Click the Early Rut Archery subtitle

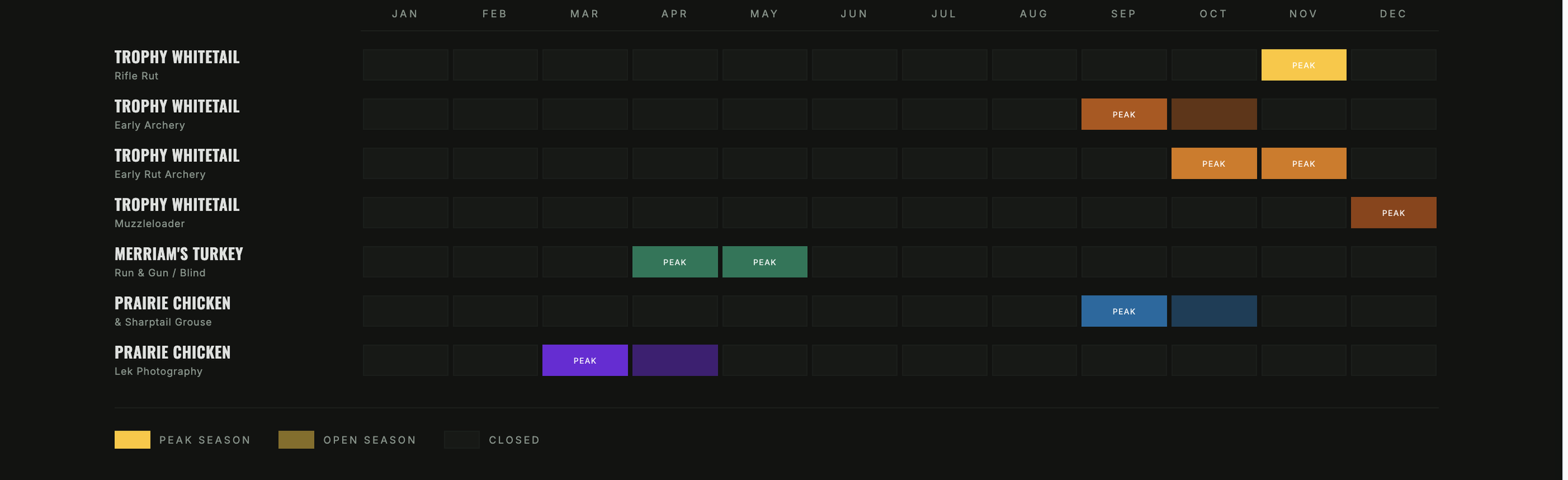tap(160, 174)
